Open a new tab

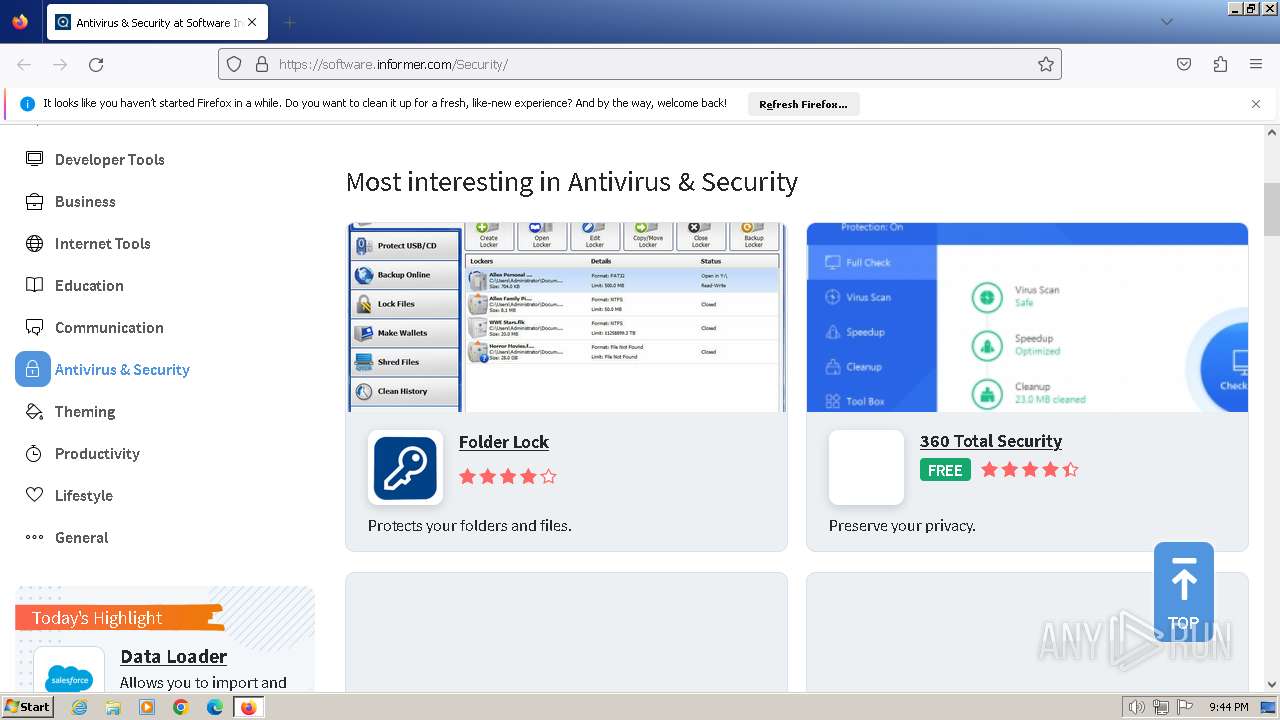tap(289, 22)
